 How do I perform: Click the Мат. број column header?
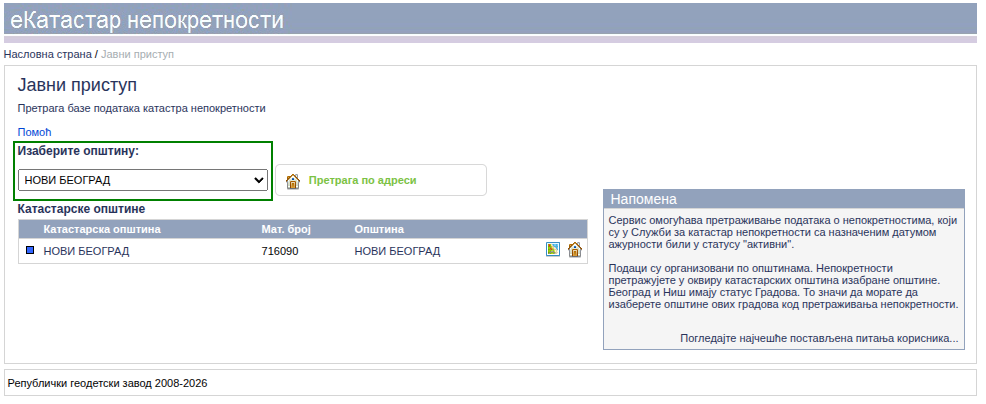click(286, 229)
